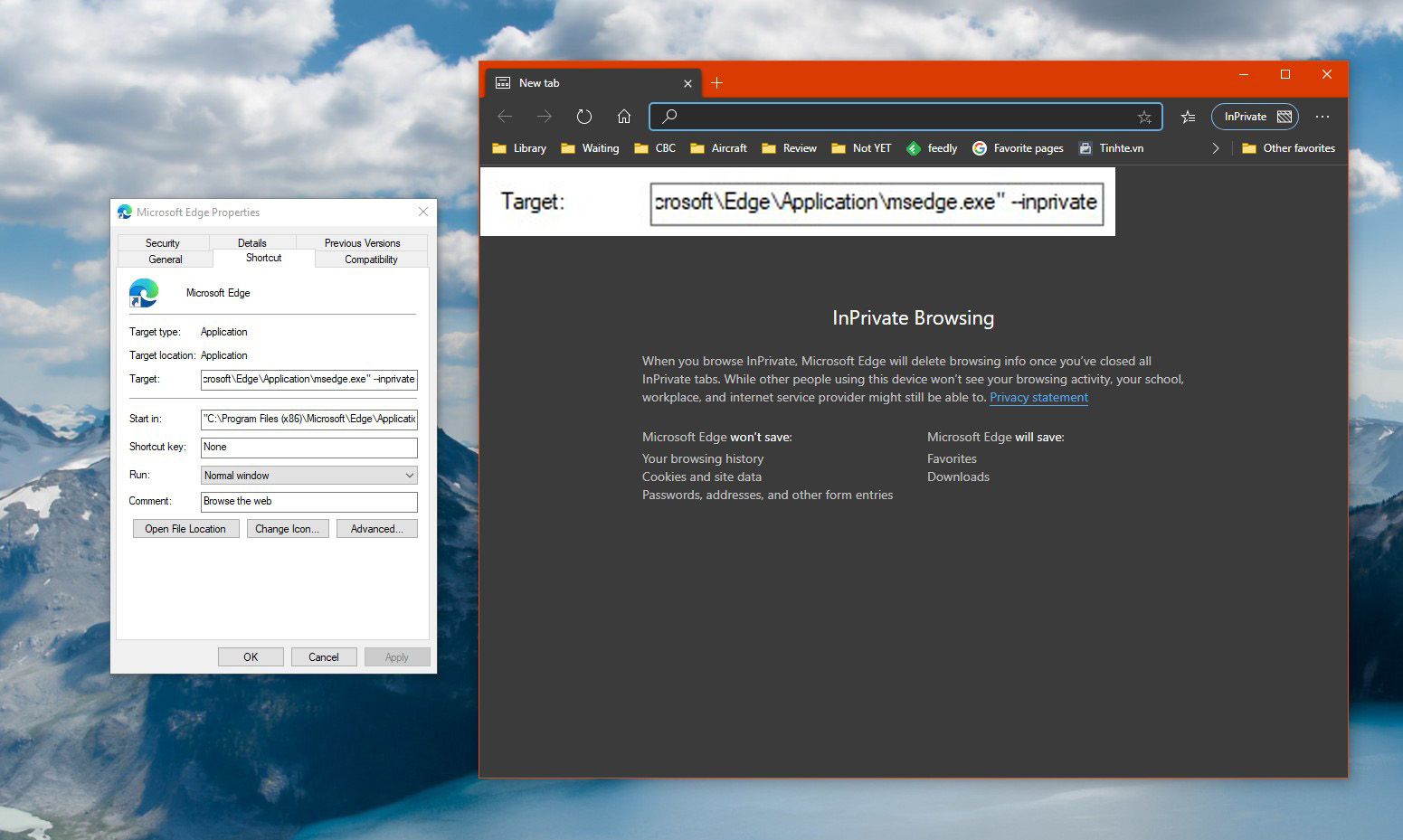1403x840 pixels.
Task: Click the Your browsing history text
Action: point(703,458)
